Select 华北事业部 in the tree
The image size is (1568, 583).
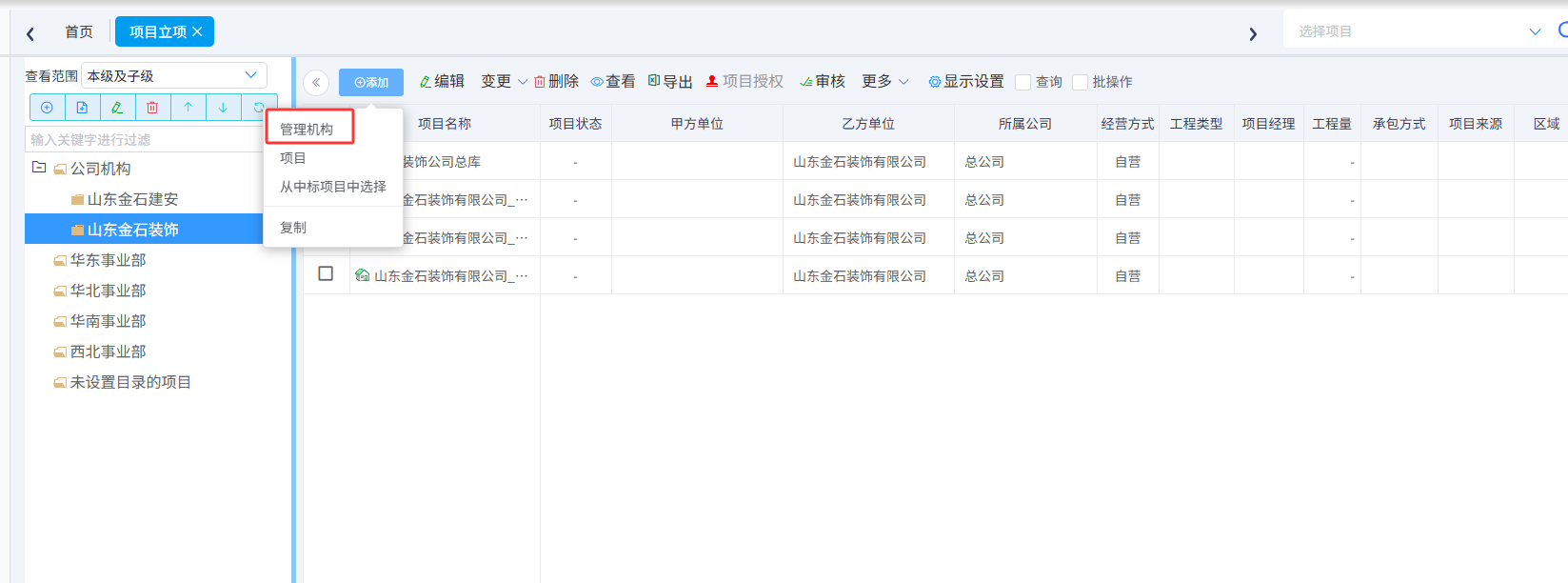tap(108, 291)
